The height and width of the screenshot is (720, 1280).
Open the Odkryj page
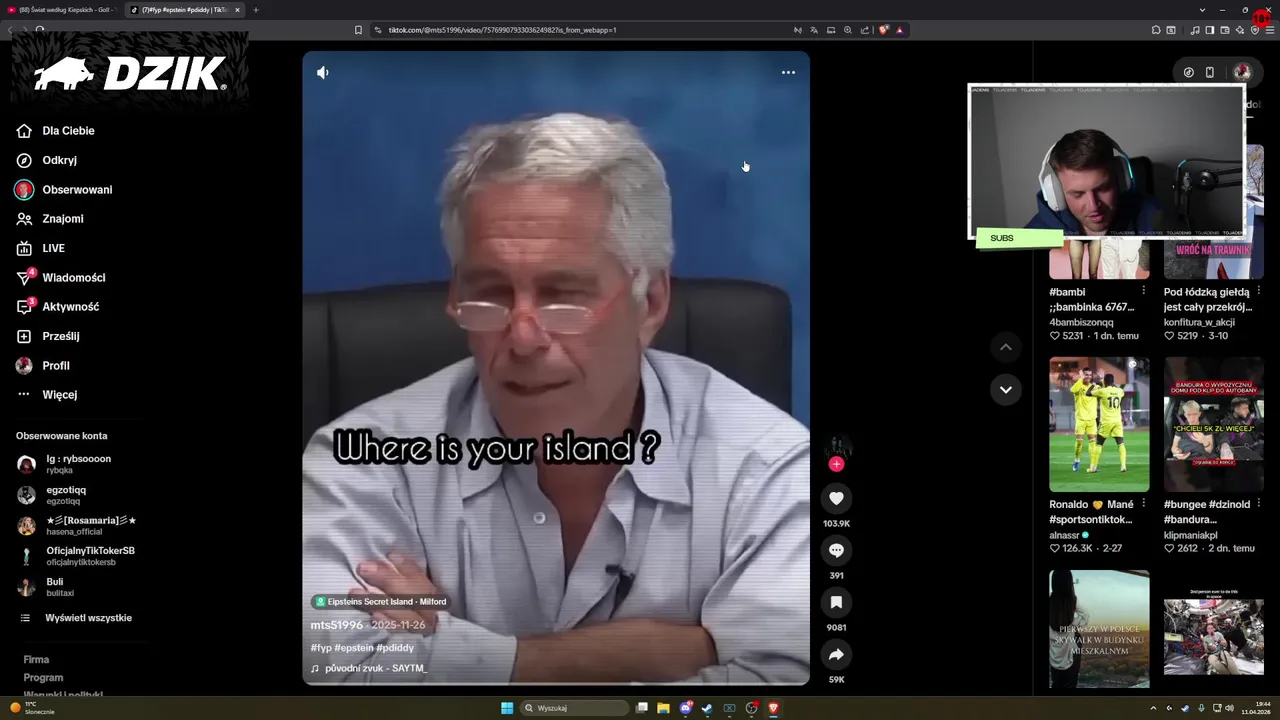(59, 160)
